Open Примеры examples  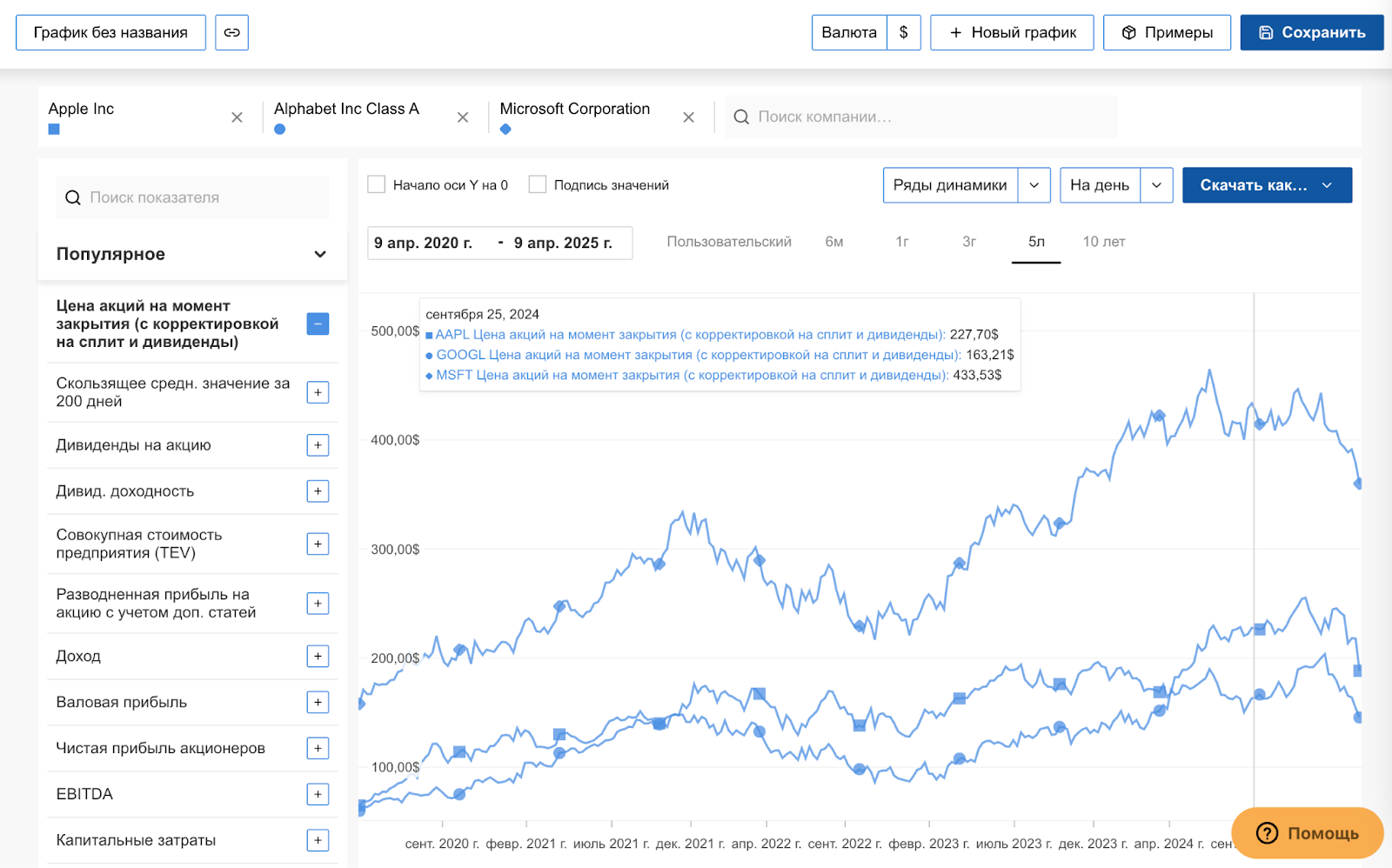click(1167, 32)
